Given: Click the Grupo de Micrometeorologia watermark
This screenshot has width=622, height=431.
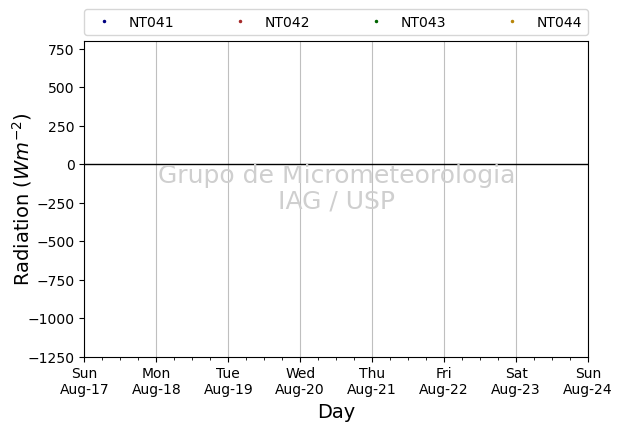Looking at the screenshot, I should pos(336,175).
